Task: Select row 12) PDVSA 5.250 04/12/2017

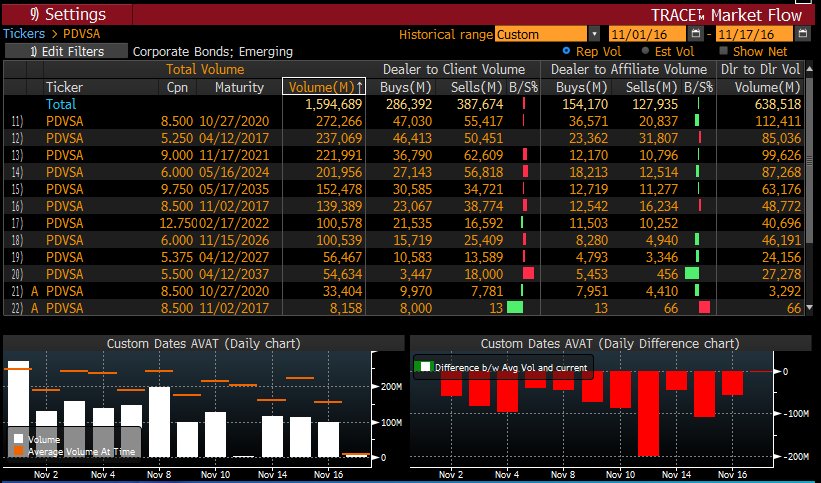Action: 404,138
